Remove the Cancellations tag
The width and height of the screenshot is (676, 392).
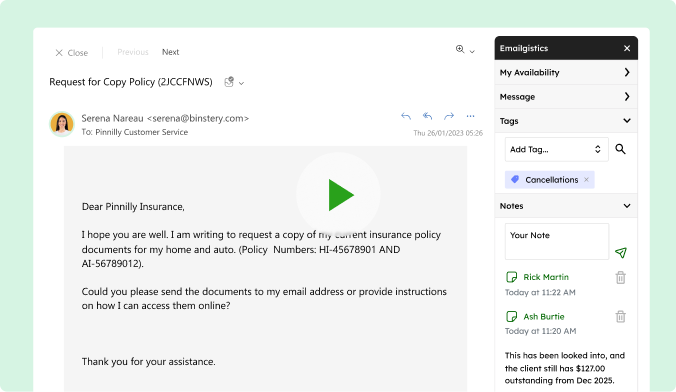point(586,180)
